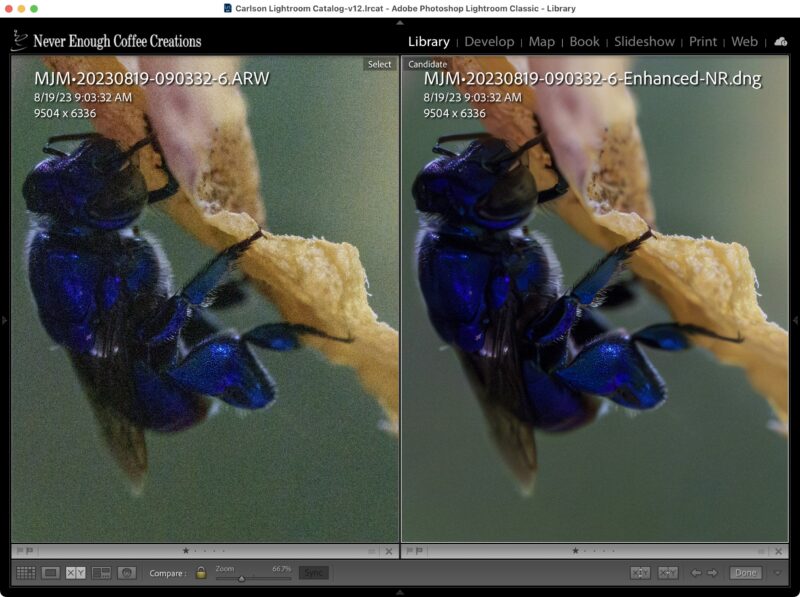This screenshot has height=597, width=800.
Task: Flag the Select photo as picked
Action: tap(20, 551)
